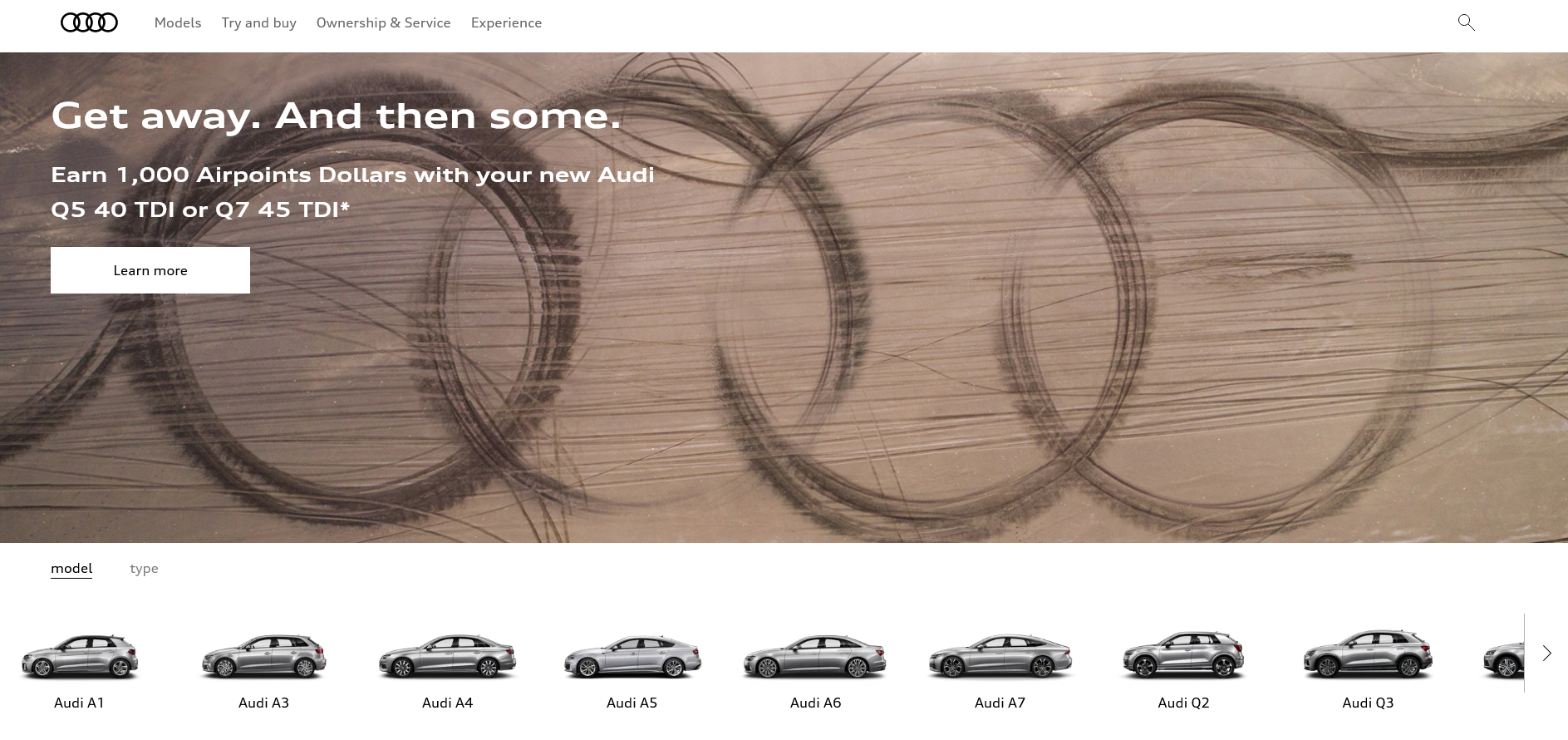Select the Audi Q2 car image
Viewport: 1568px width, 740px height.
tap(1183, 654)
